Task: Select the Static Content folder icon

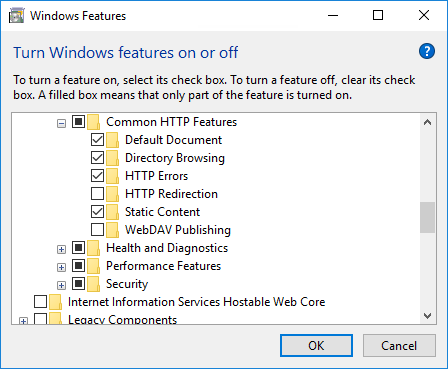Action: (x=113, y=212)
